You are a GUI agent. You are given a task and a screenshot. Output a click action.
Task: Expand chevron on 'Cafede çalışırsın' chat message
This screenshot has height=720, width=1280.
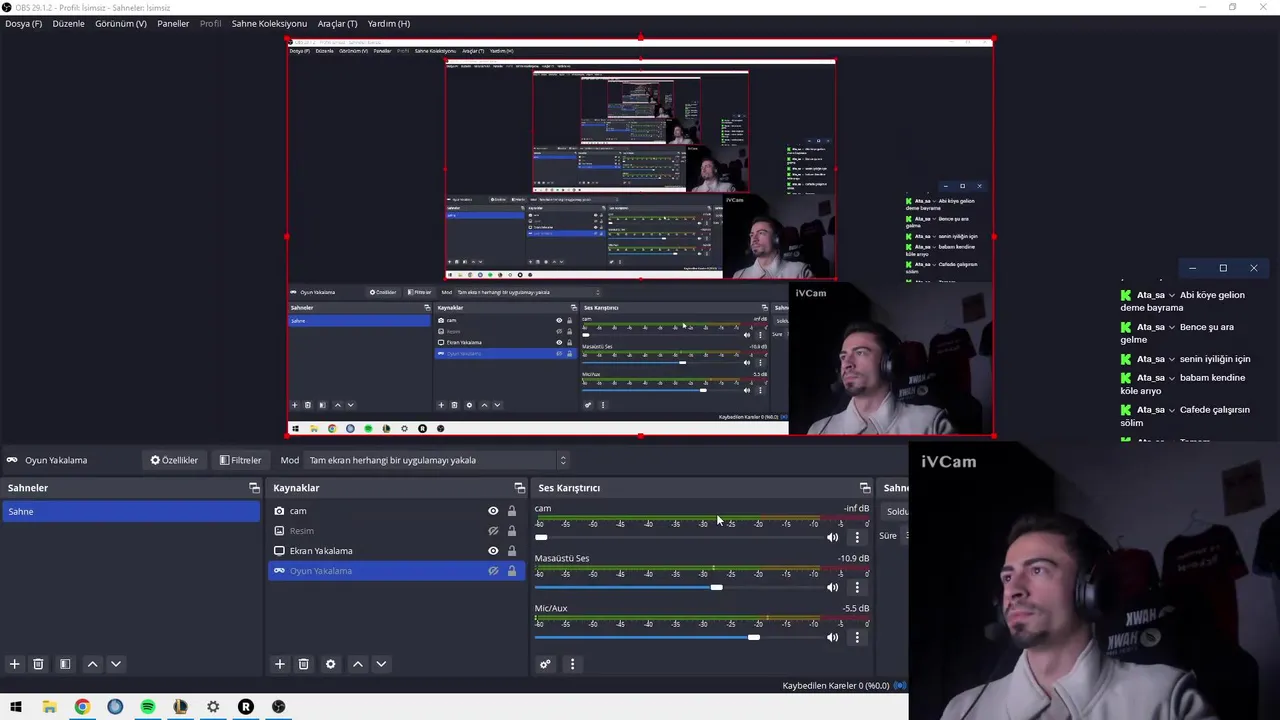1171,410
